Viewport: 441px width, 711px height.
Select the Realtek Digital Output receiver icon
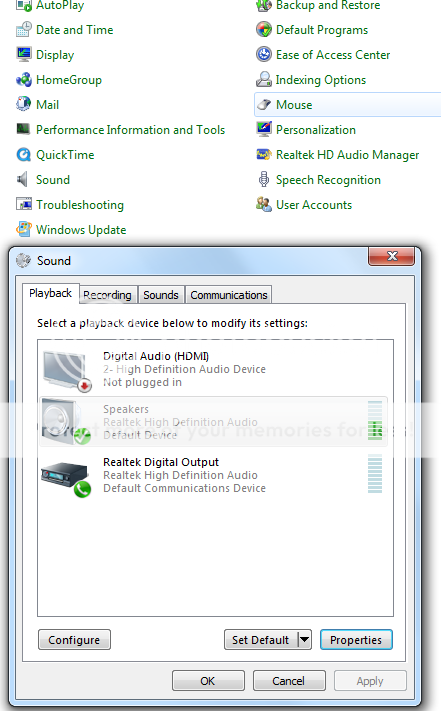click(66, 479)
